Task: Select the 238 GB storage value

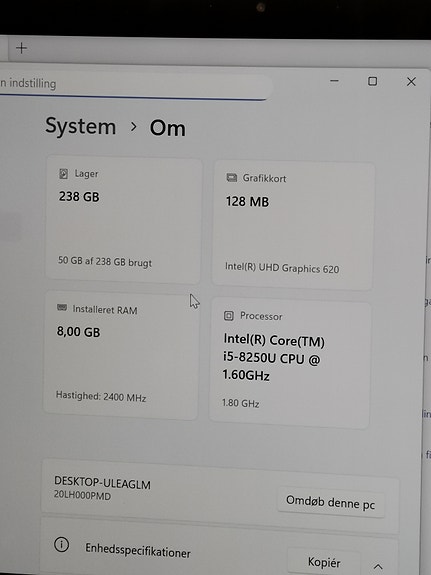Action: coord(79,197)
